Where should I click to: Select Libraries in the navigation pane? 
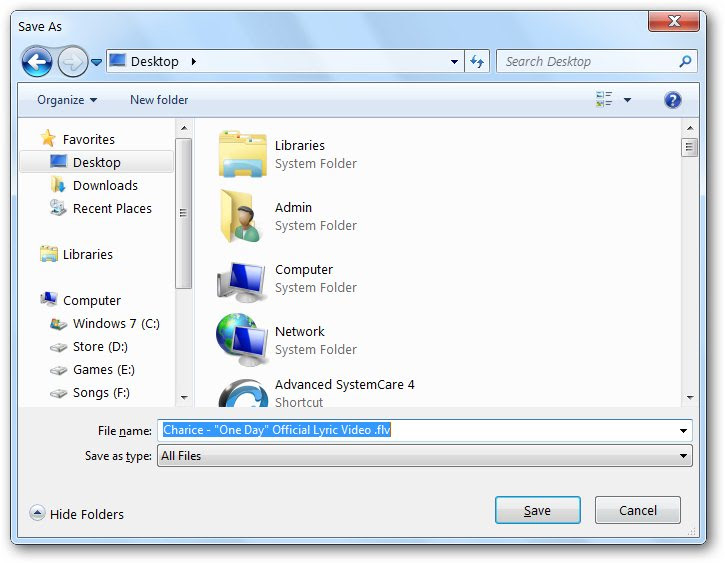point(88,254)
